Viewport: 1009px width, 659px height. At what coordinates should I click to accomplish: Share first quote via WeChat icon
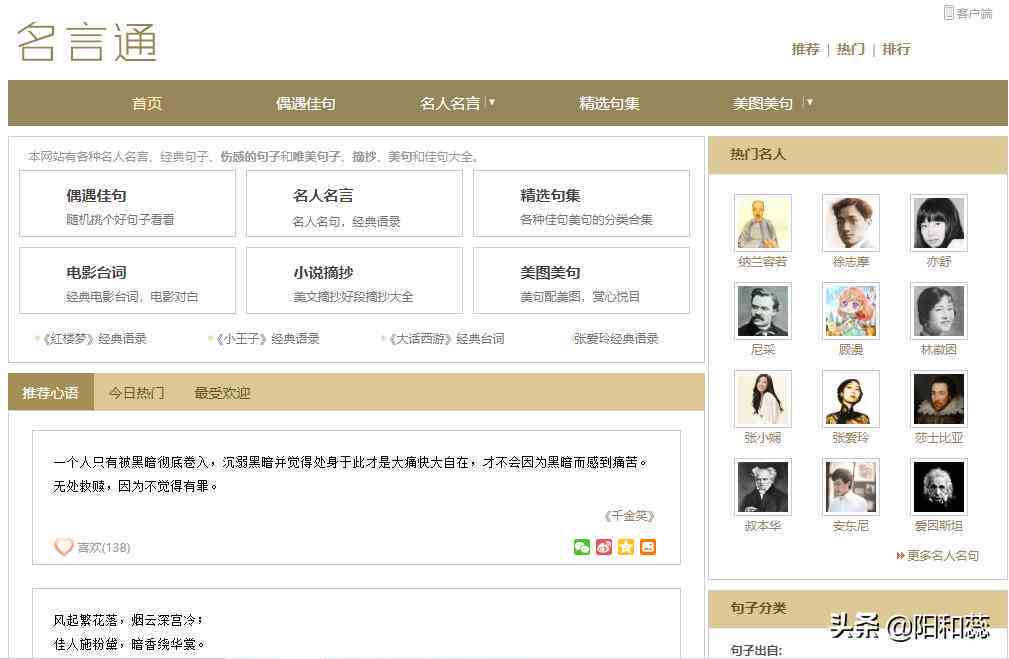click(x=582, y=547)
